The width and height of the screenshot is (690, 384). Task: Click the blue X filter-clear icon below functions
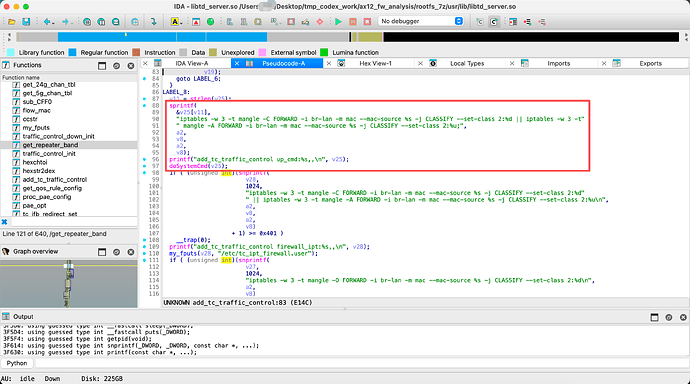click(4, 222)
